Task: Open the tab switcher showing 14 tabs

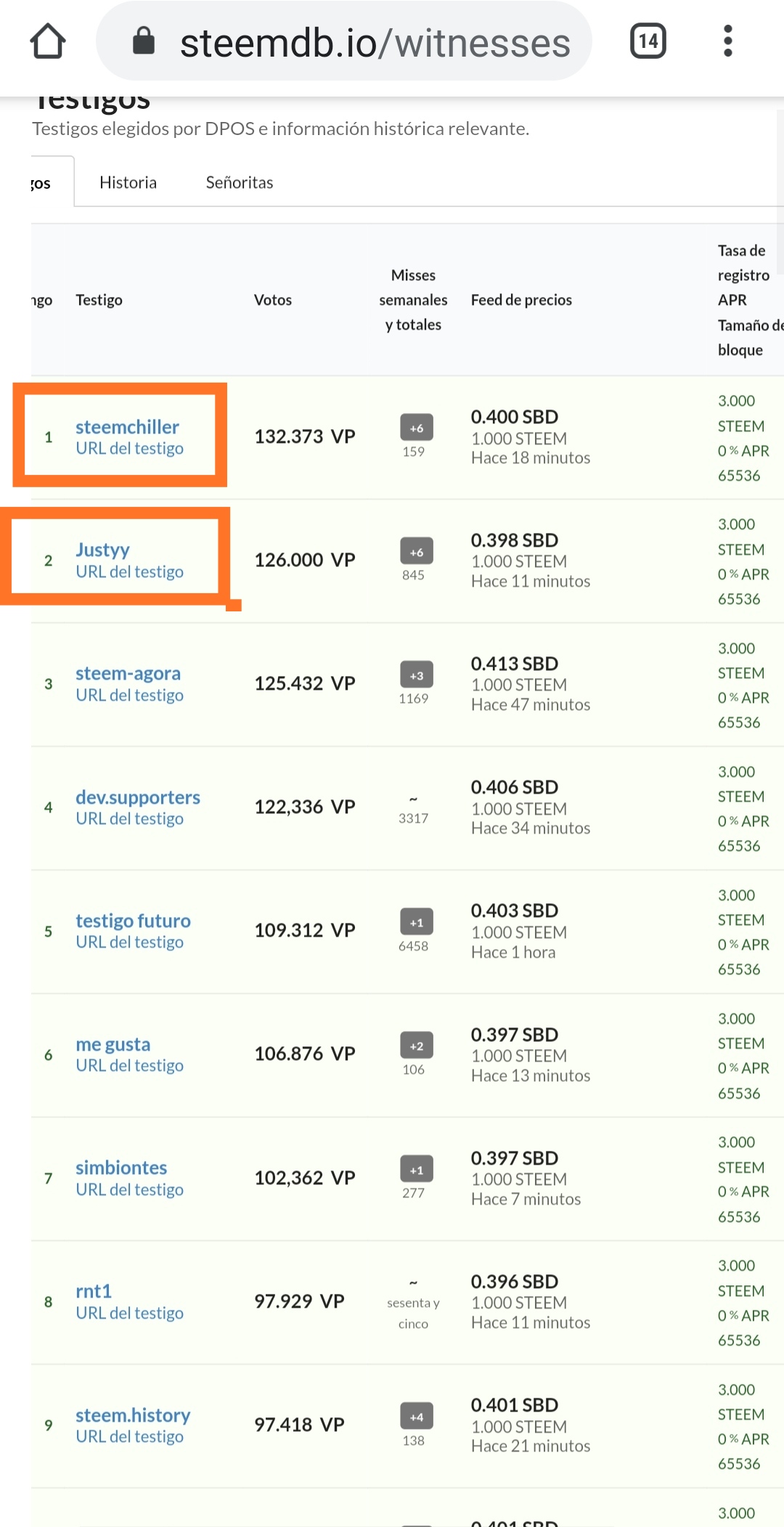Action: (648, 41)
